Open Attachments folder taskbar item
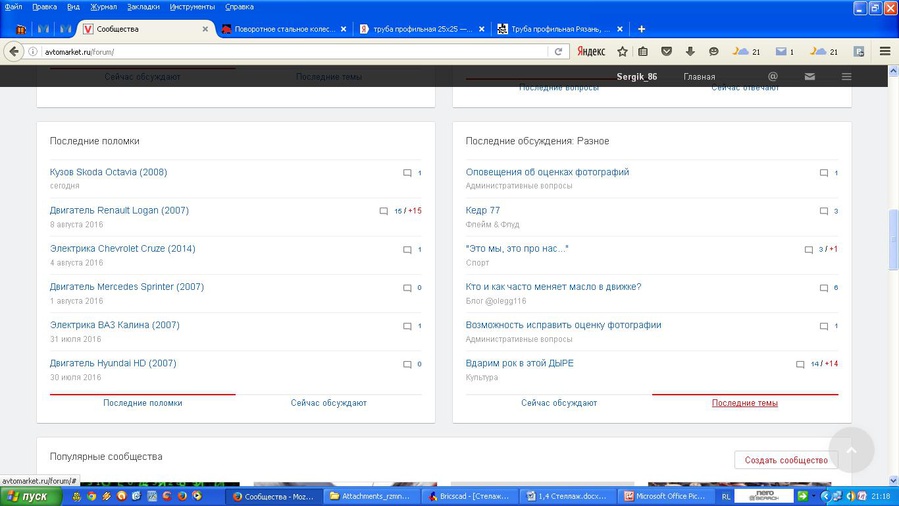The height and width of the screenshot is (506, 899). 372,496
